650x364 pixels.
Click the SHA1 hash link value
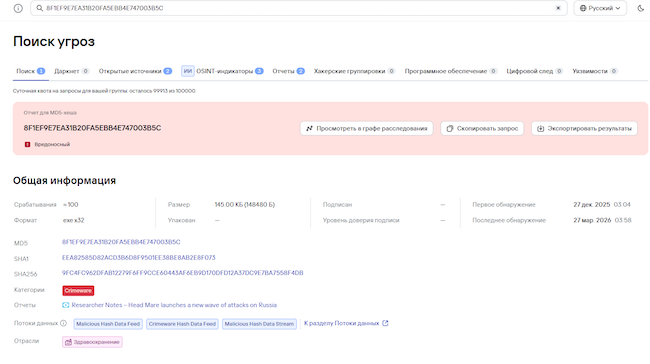(x=138, y=257)
